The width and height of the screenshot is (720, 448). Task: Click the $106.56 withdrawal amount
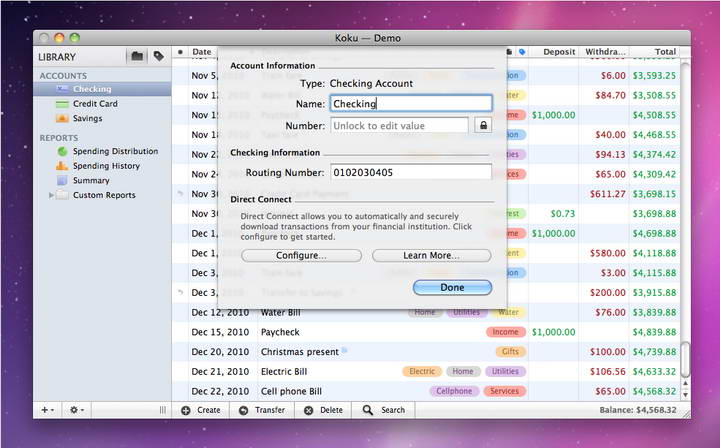(x=608, y=371)
